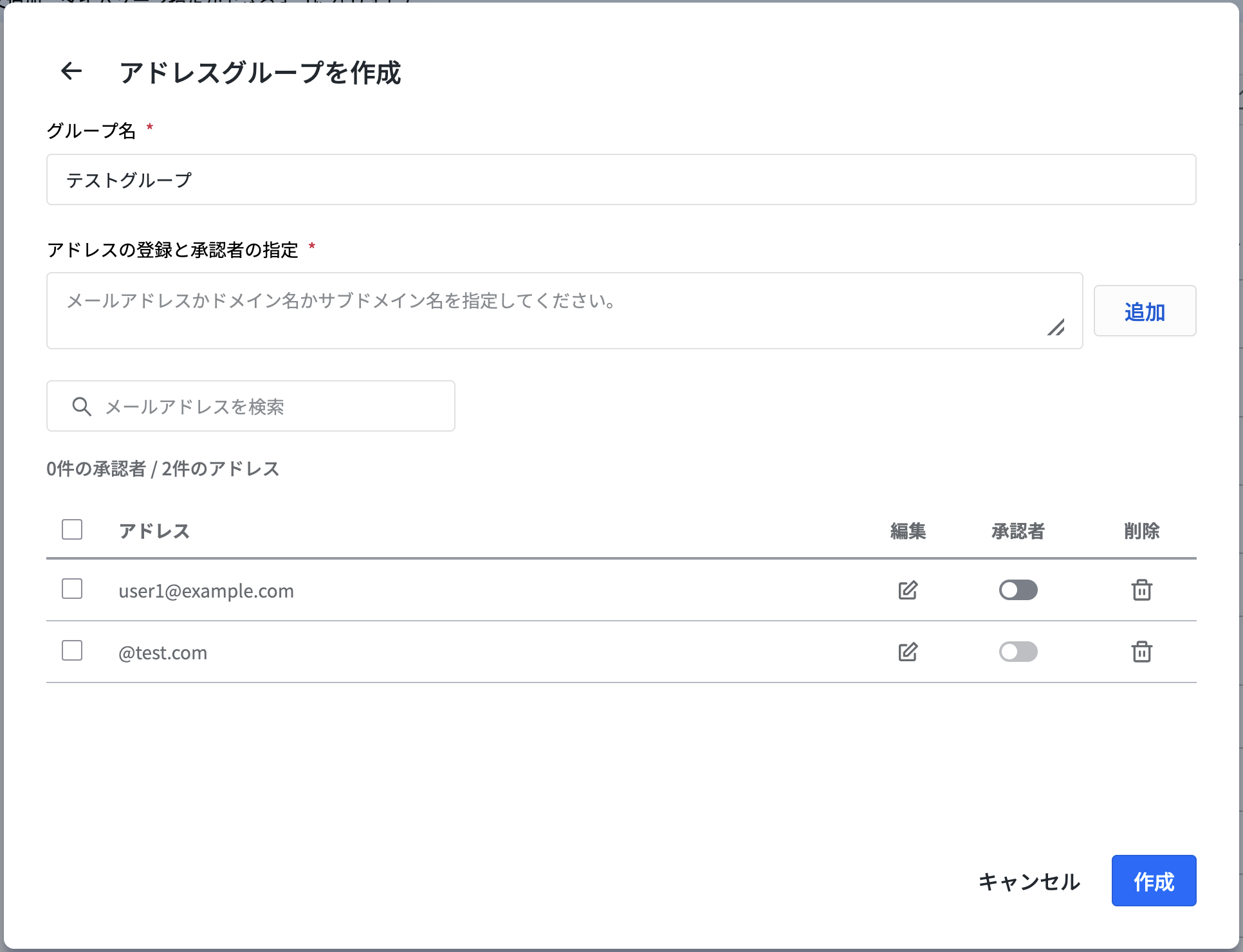
Task: Toggle the select-all checkbox in the アドレス header
Action: pos(72,529)
